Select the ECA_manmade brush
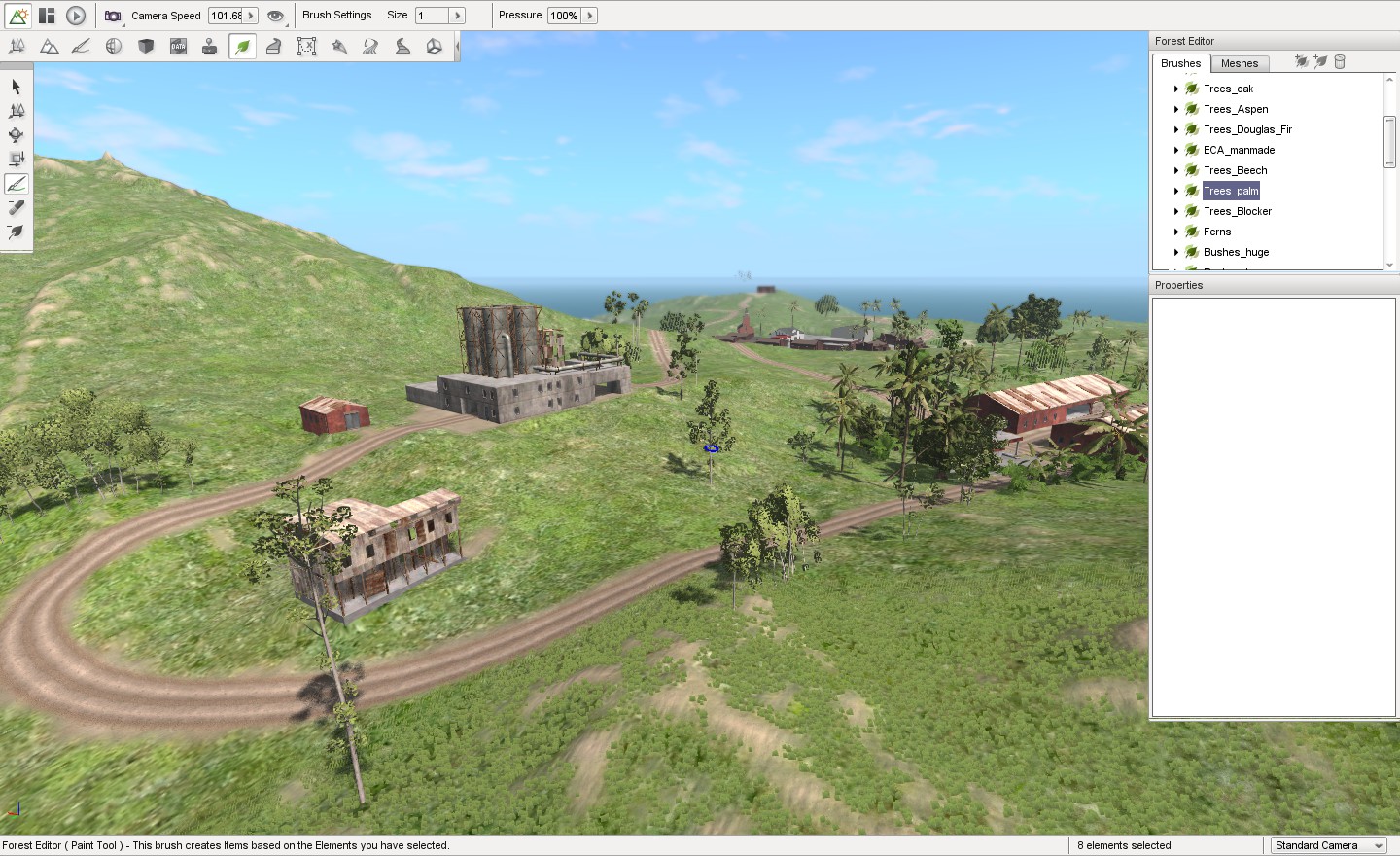This screenshot has height=856, width=1400. [x=1239, y=150]
